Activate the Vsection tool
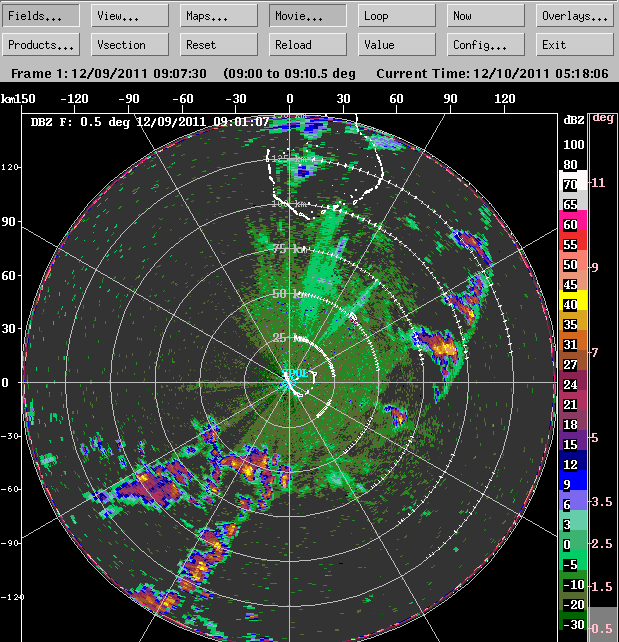619x642 pixels. click(x=130, y=44)
